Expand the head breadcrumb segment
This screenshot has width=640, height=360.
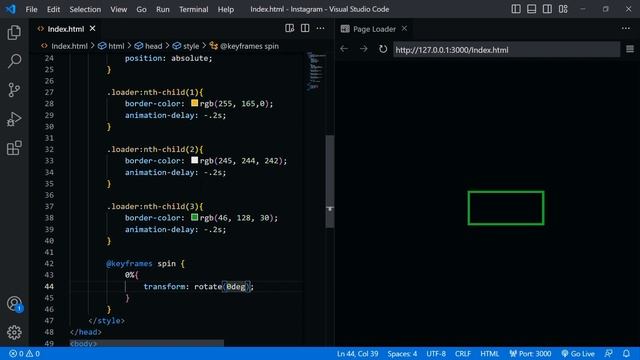click(x=153, y=46)
